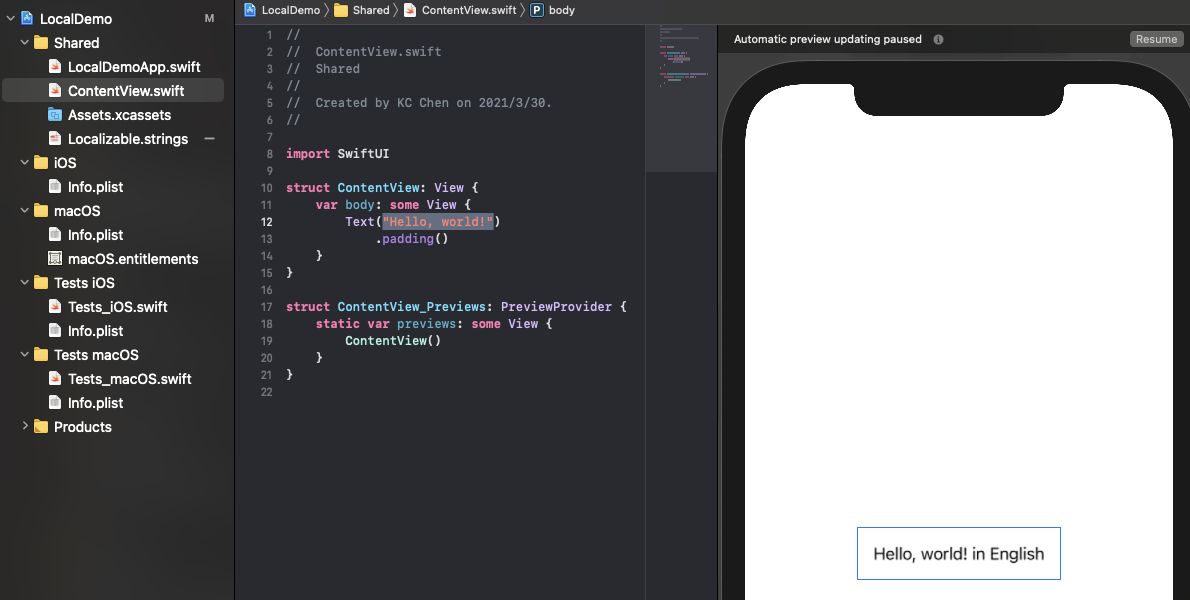
Task: Click the iOS folder icon
Action: pyautogui.click(x=41, y=162)
